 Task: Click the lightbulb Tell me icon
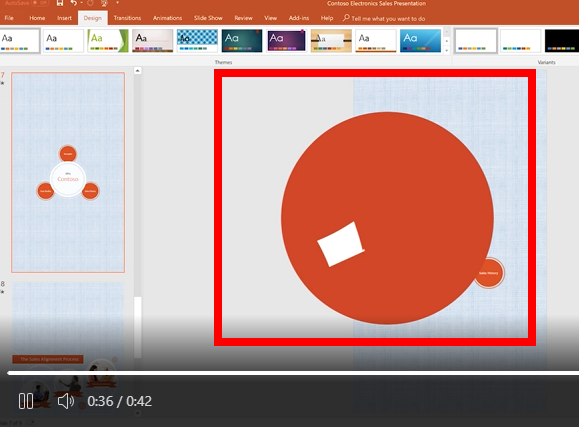[346, 18]
